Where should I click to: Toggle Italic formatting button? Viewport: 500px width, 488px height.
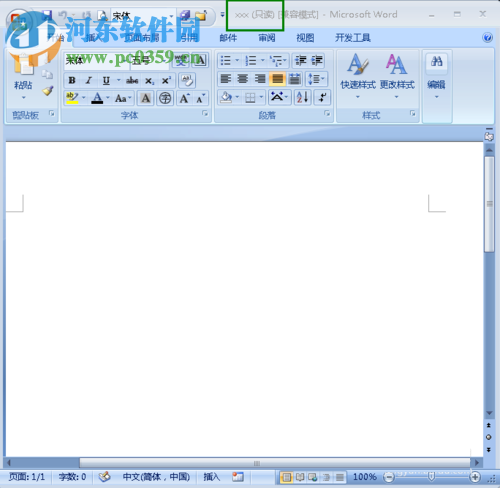pos(88,80)
